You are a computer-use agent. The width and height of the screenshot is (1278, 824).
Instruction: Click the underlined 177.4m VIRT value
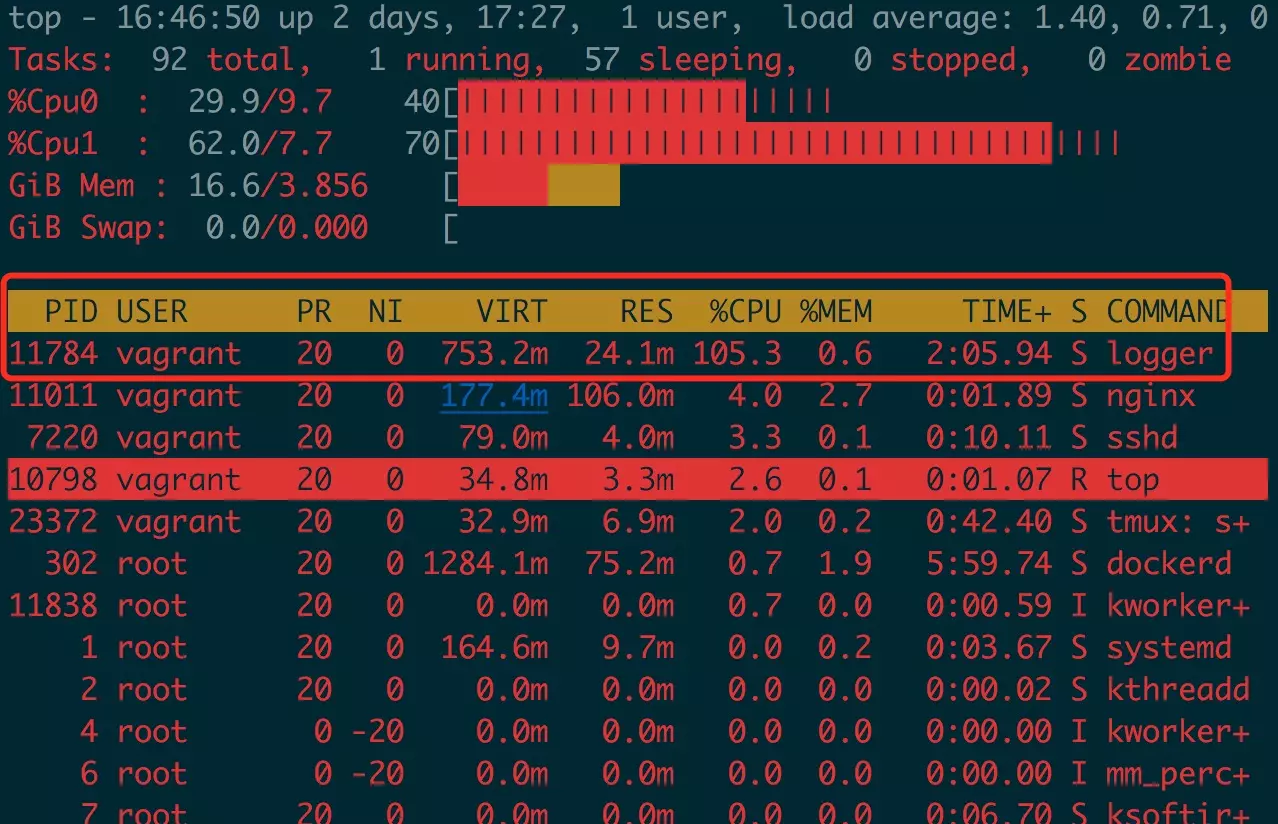pos(495,396)
